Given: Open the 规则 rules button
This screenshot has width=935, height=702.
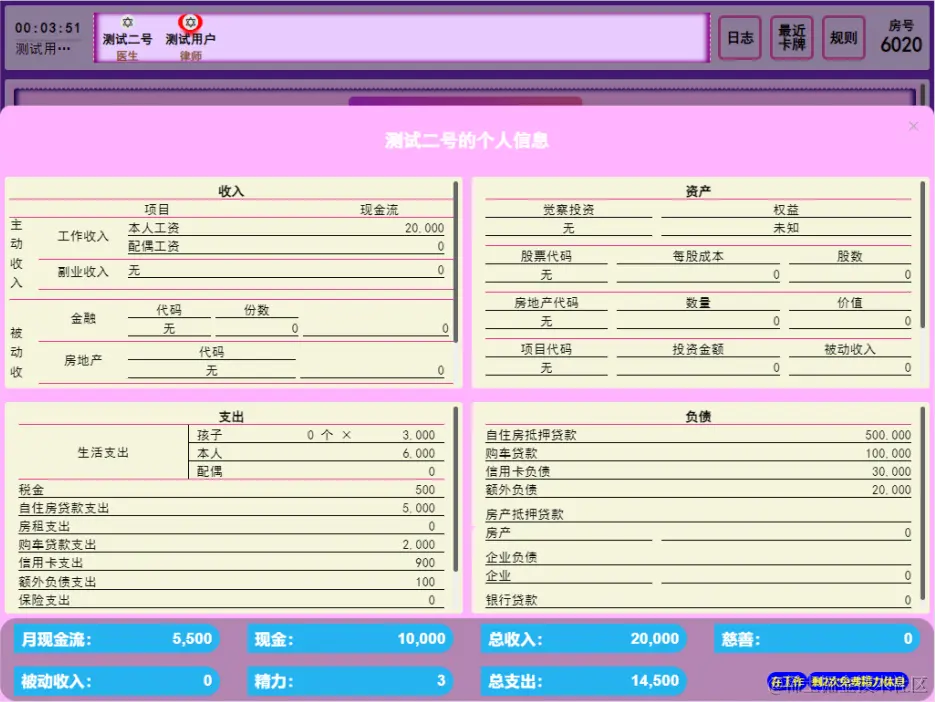Looking at the screenshot, I should pos(843,38).
